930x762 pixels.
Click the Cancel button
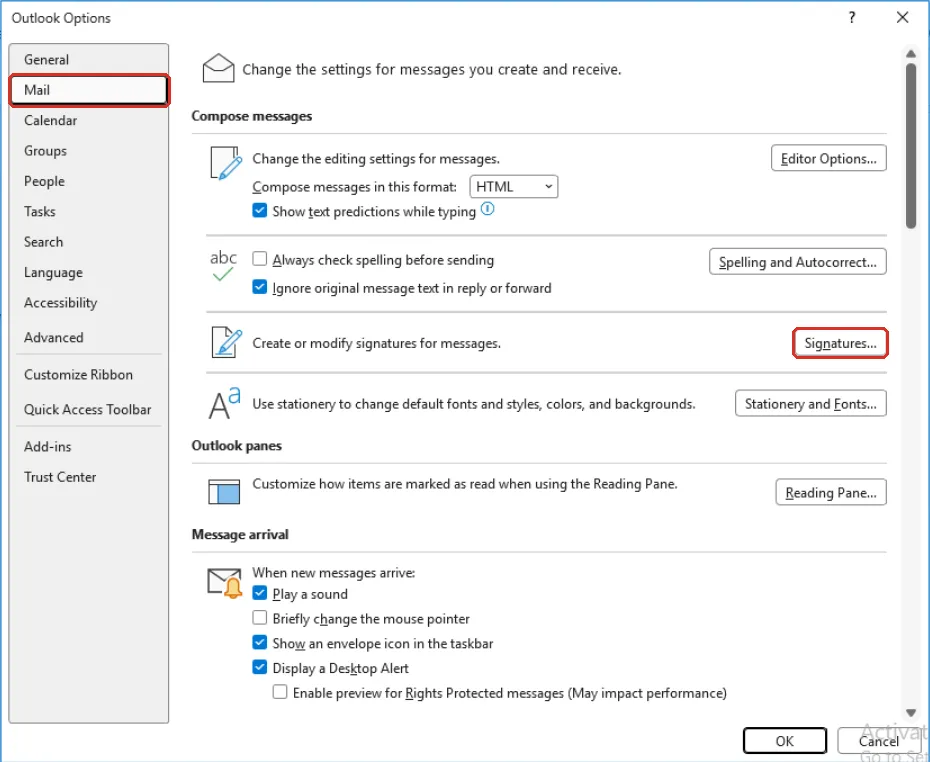click(x=878, y=741)
